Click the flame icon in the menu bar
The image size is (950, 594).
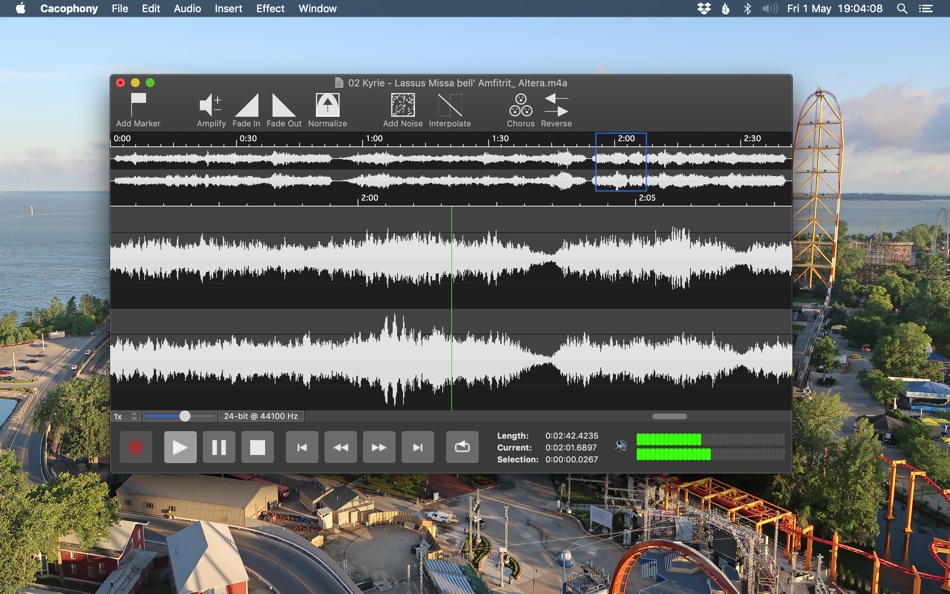[x=726, y=8]
